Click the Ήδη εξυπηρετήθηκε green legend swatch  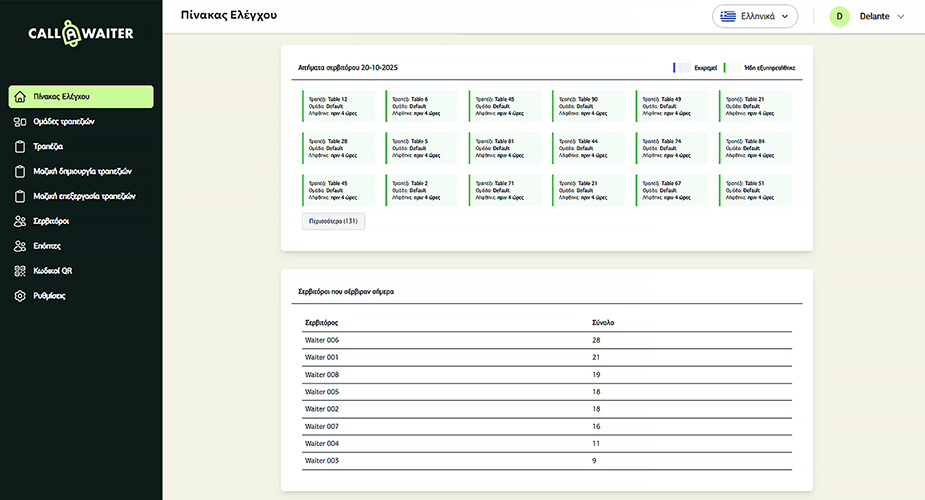click(725, 68)
